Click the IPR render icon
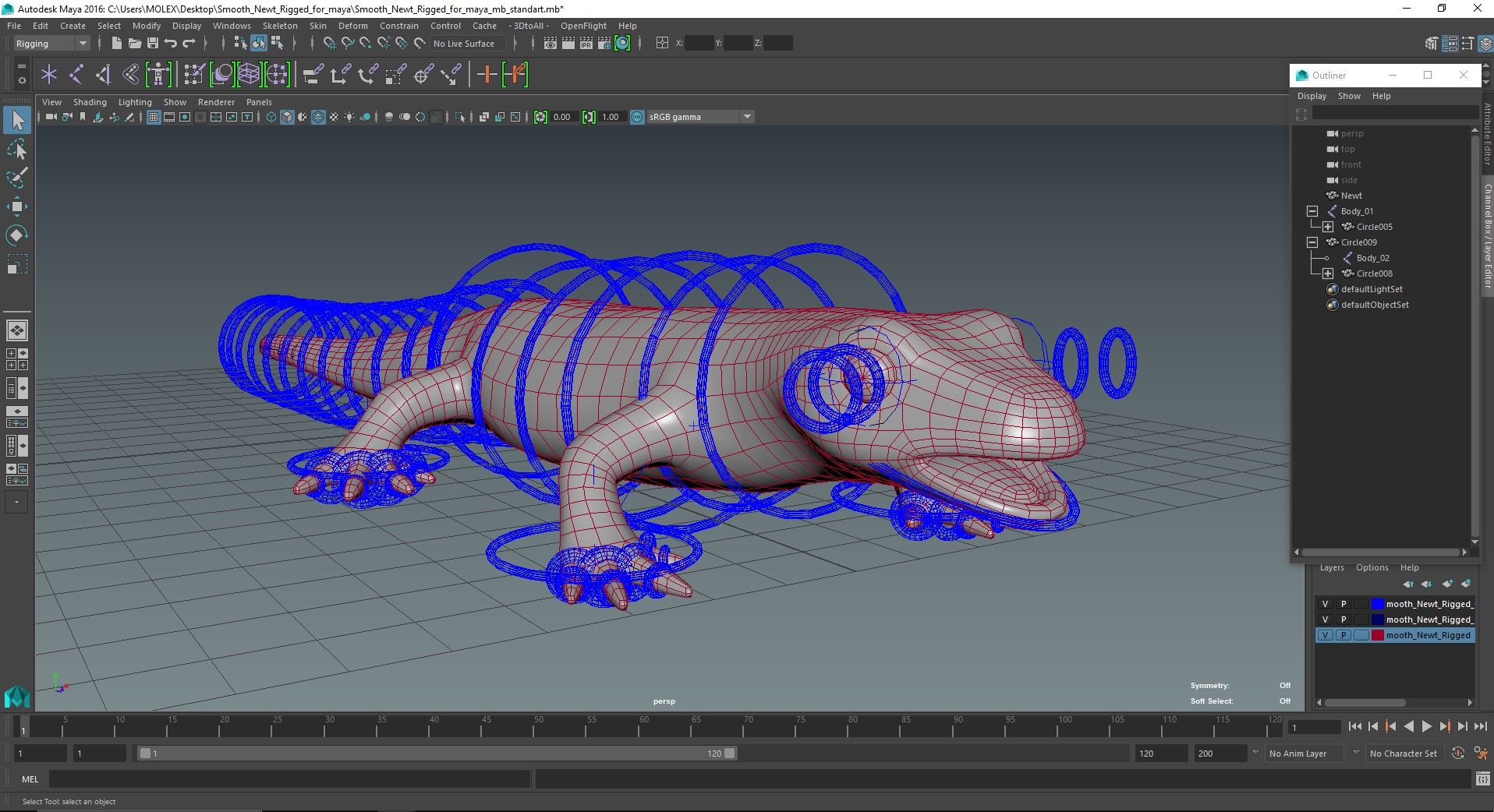 pyautogui.click(x=586, y=44)
